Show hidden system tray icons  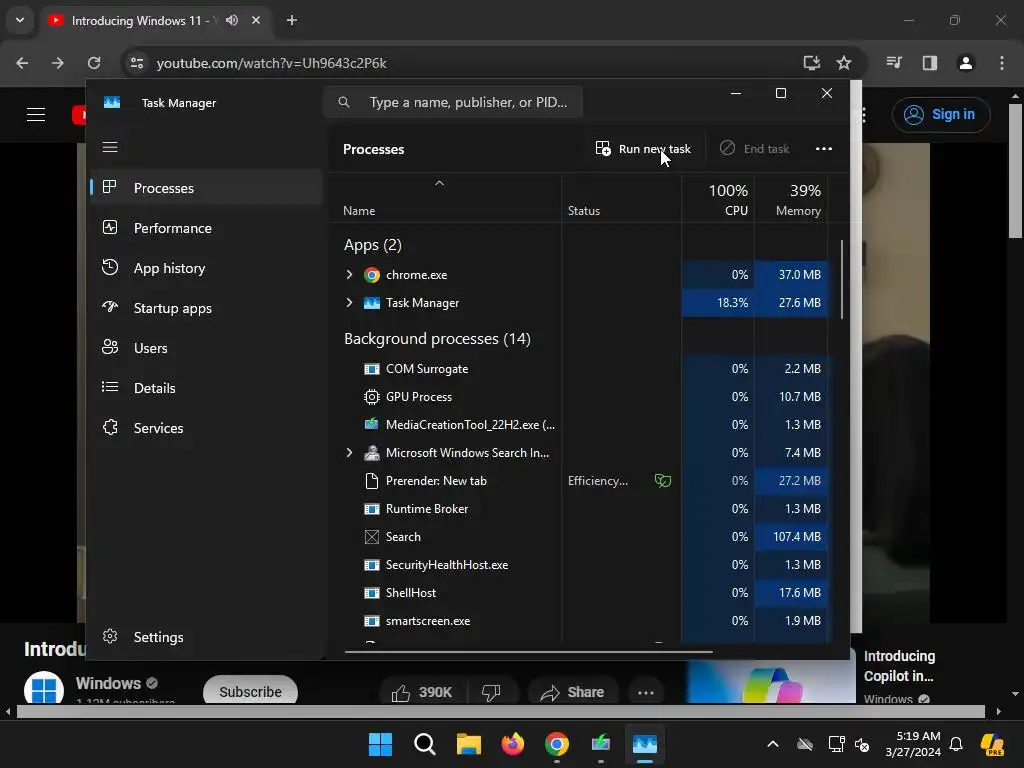click(x=773, y=744)
